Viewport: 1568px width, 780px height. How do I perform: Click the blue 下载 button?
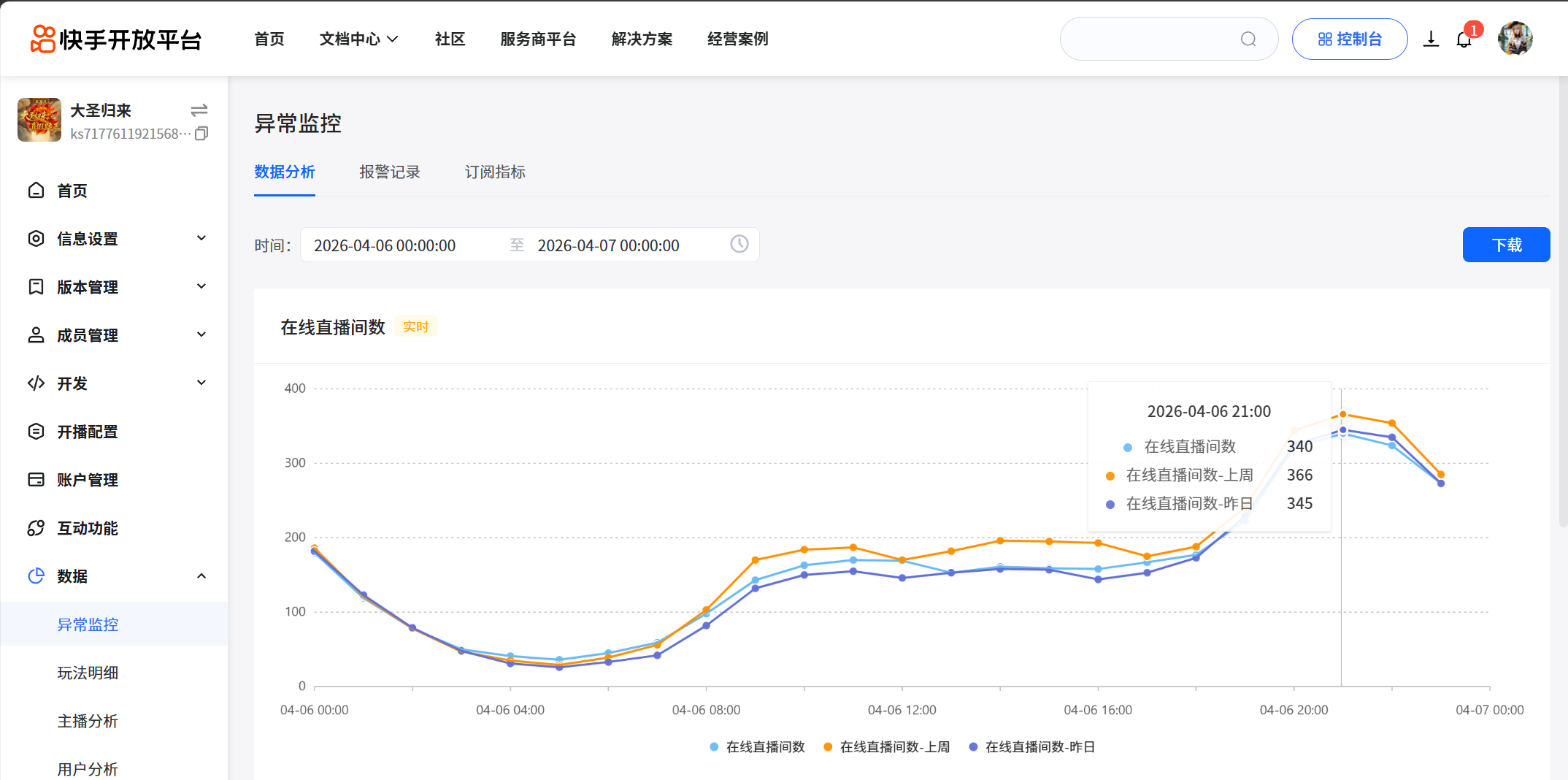point(1506,245)
